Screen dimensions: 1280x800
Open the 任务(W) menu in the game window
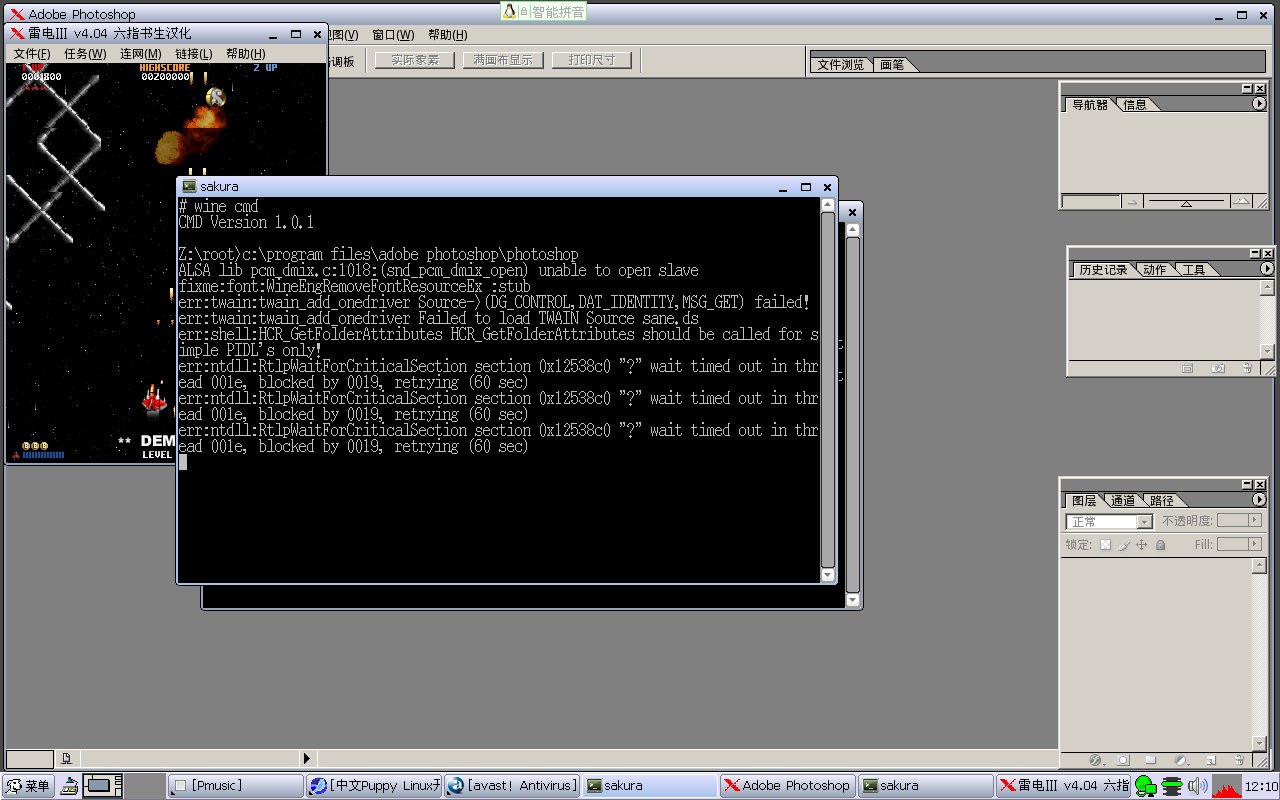pyautogui.click(x=85, y=54)
